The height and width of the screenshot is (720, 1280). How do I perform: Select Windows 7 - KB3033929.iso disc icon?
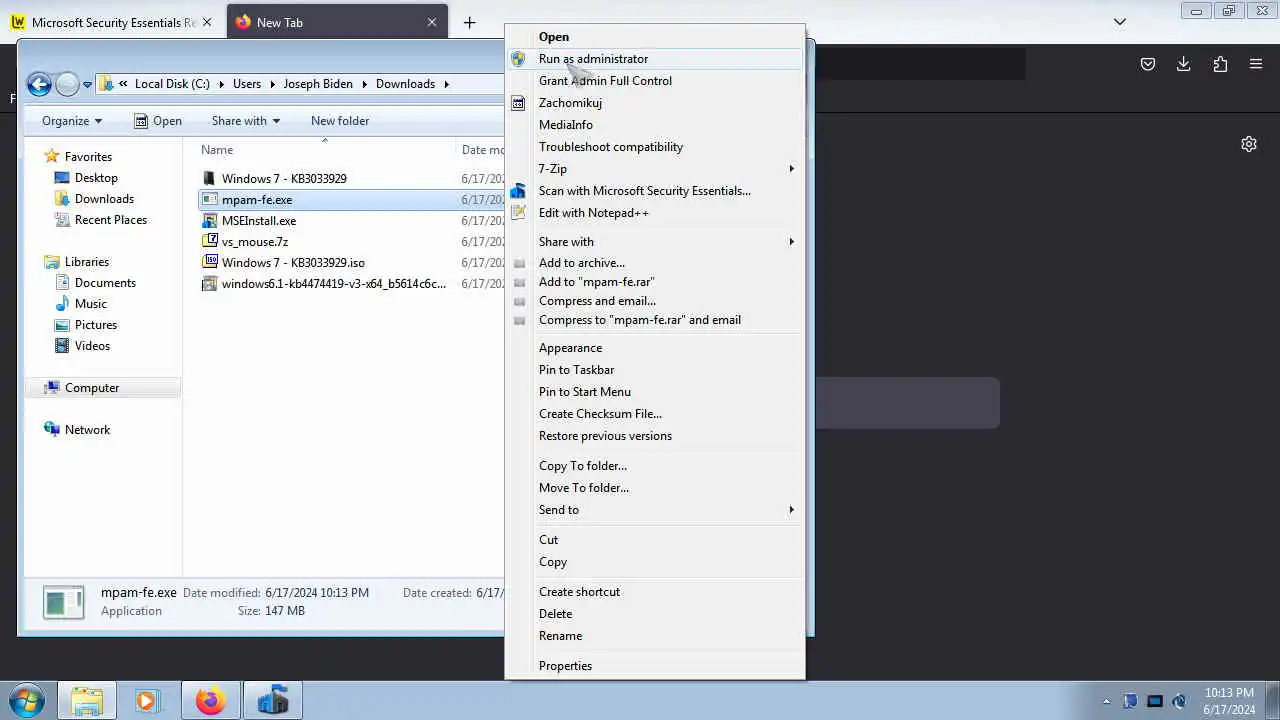tap(210, 263)
